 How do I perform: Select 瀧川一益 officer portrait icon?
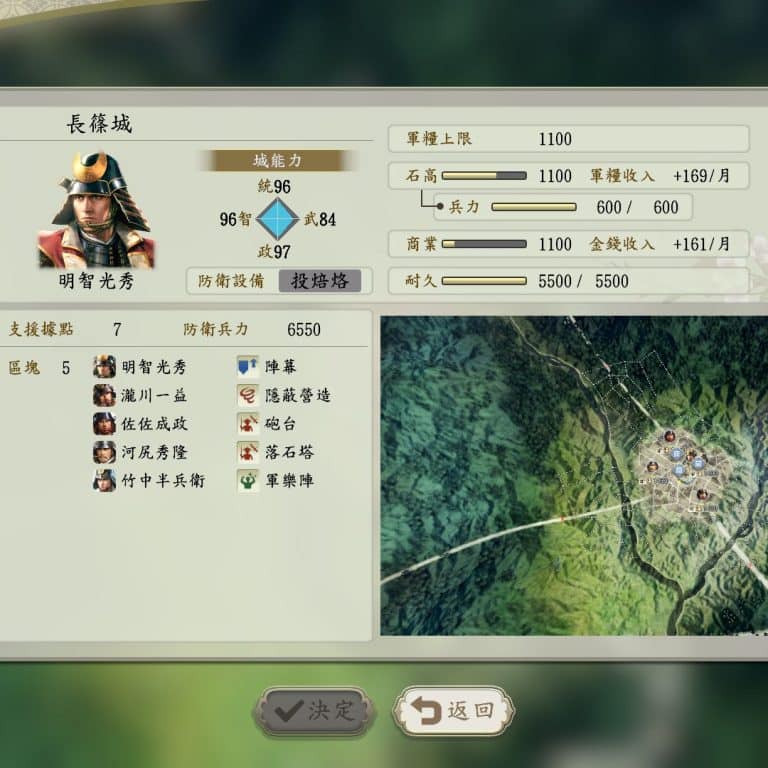point(104,395)
